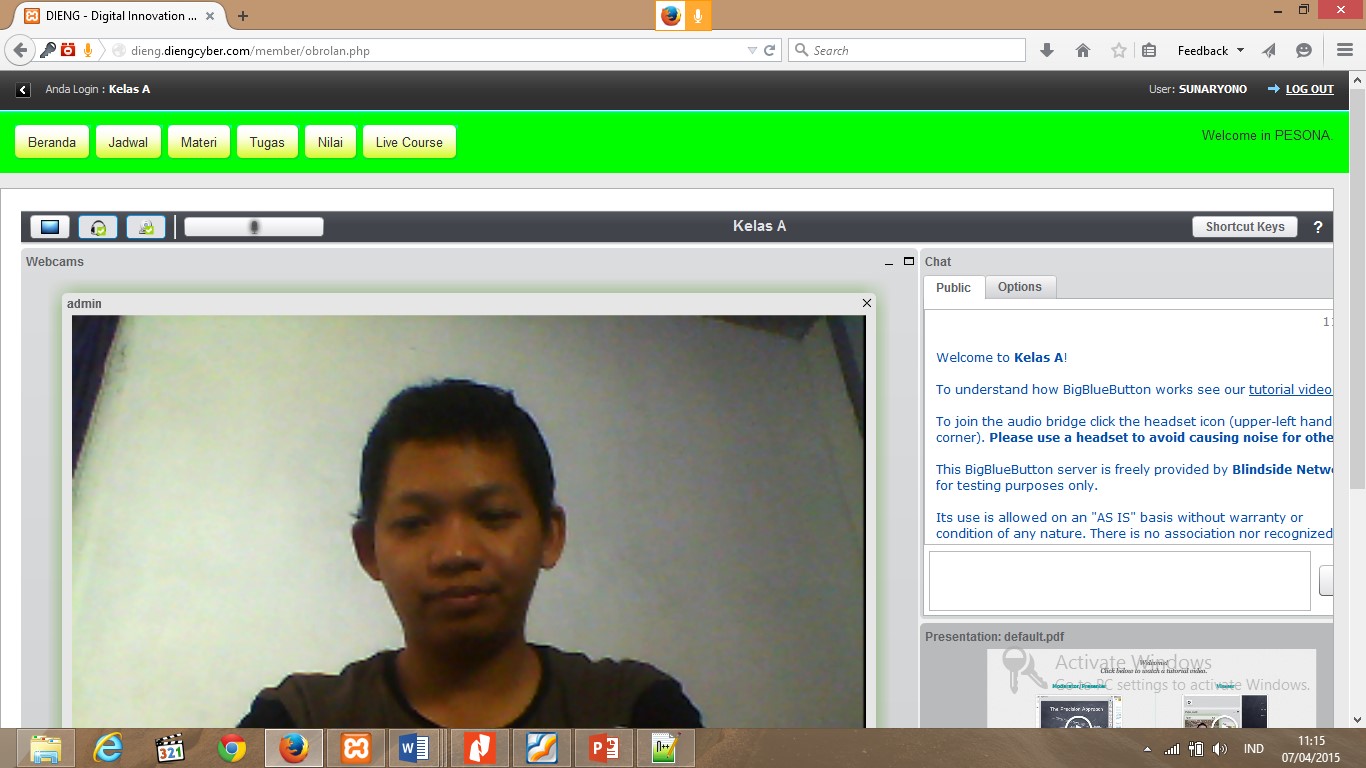The height and width of the screenshot is (768, 1366).
Task: Adjust the microphone volume slider
Action: (253, 226)
